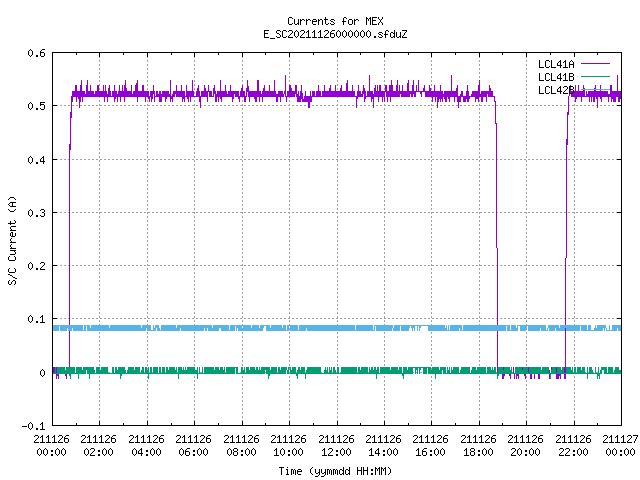The width and height of the screenshot is (640, 480).
Task: Click the 211126 18:00 x-axis tick label
Action: (478, 445)
